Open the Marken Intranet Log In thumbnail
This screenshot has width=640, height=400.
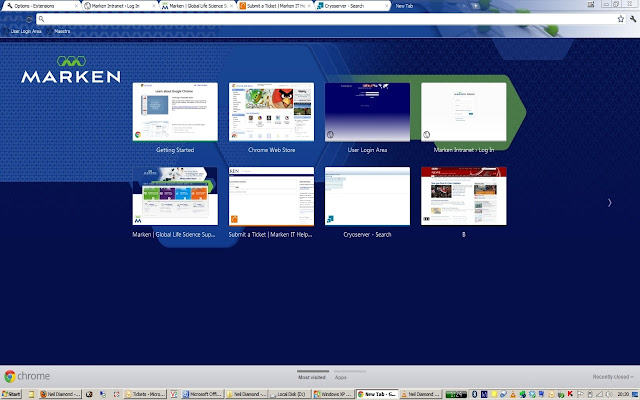coord(464,112)
